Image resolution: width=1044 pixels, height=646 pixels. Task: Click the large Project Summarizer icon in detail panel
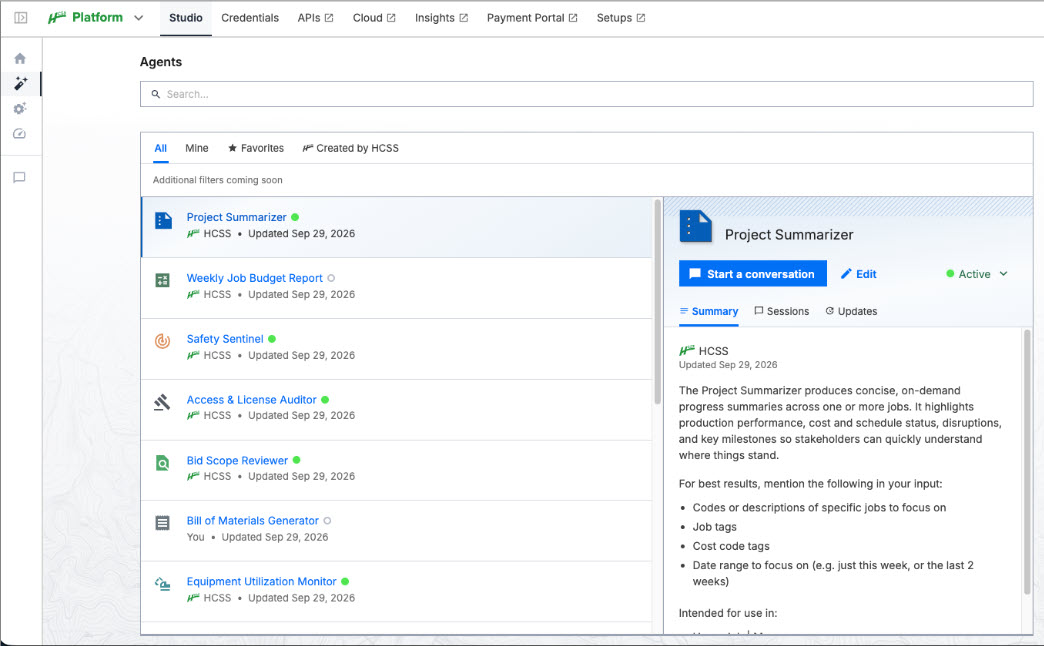(695, 226)
